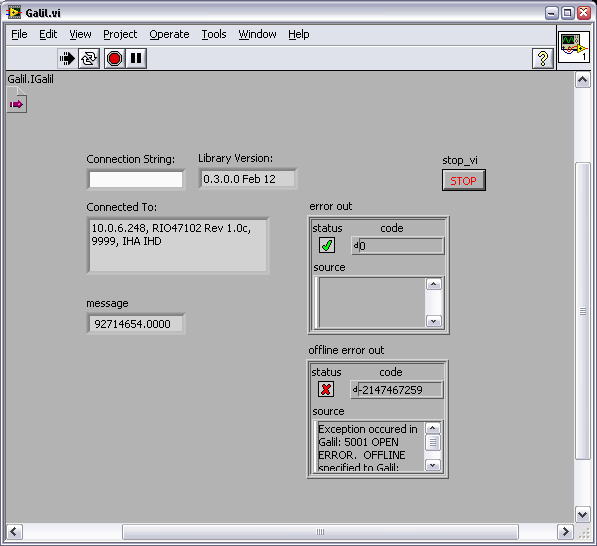This screenshot has height=546, width=597.
Task: Click the stop_vi label
Action: (x=460, y=160)
